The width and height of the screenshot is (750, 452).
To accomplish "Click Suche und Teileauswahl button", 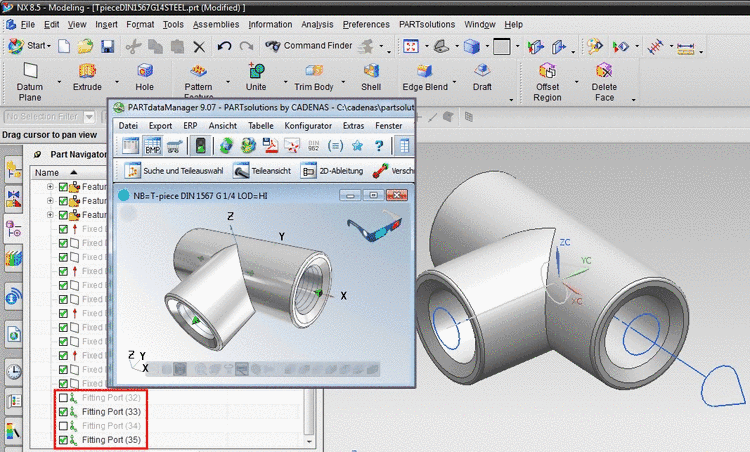I will 174,171.
